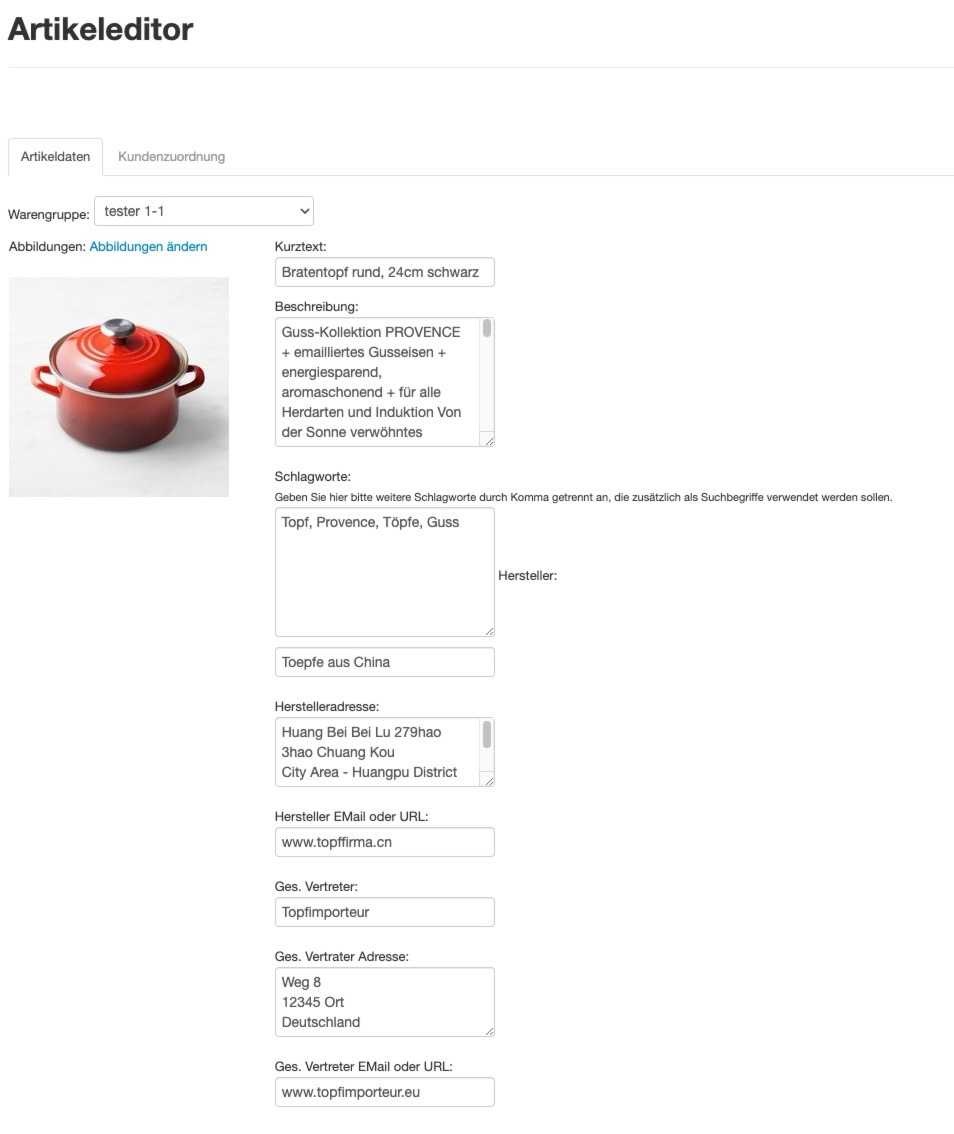Open the Warengruppe dropdown
Screen dimensions: 954x1134
click(204, 211)
